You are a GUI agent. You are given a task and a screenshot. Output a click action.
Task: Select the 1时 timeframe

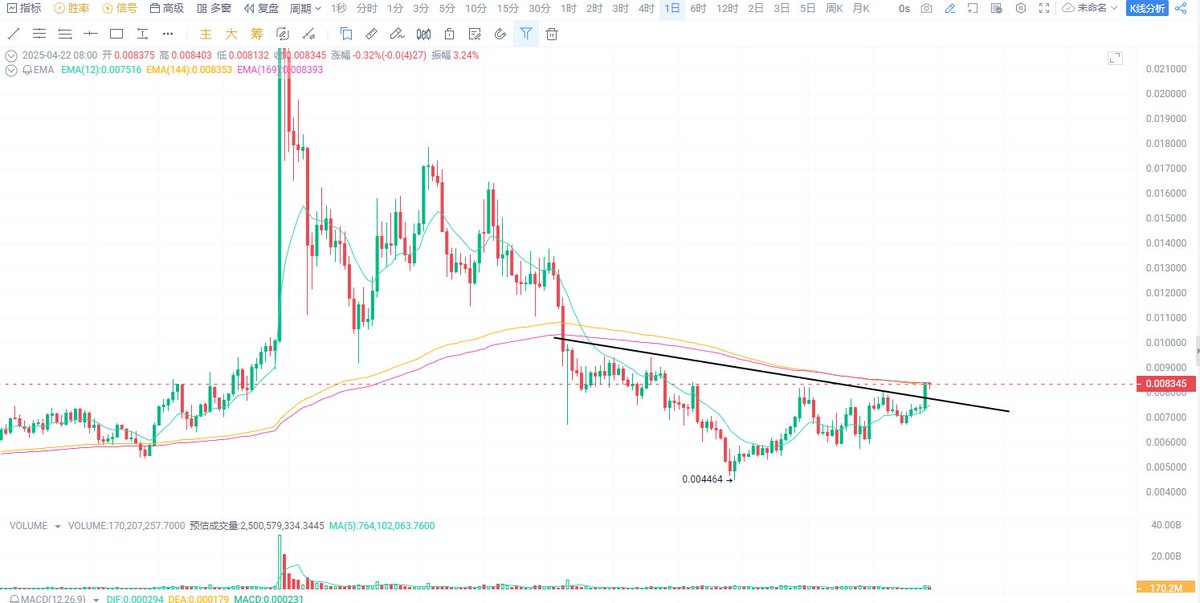pyautogui.click(x=568, y=8)
